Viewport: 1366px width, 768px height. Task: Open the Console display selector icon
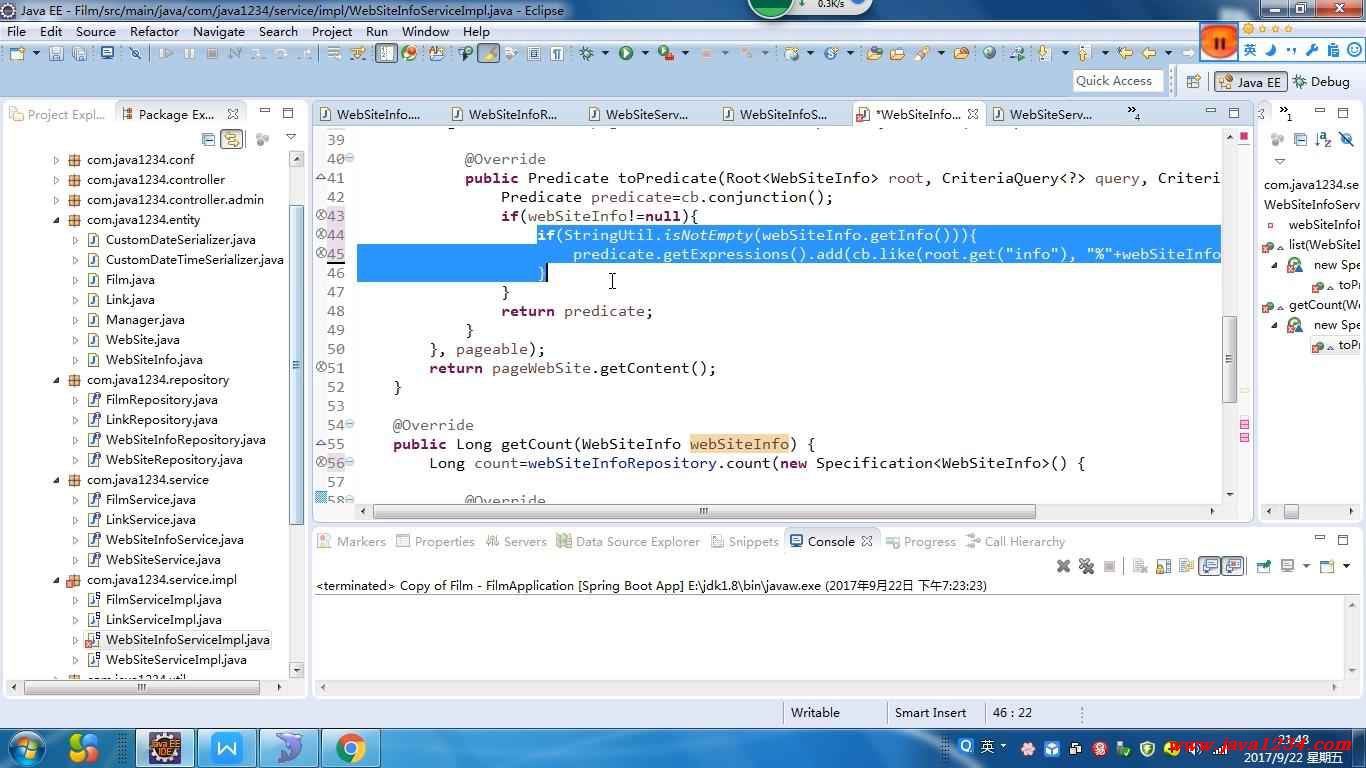tap(1287, 566)
